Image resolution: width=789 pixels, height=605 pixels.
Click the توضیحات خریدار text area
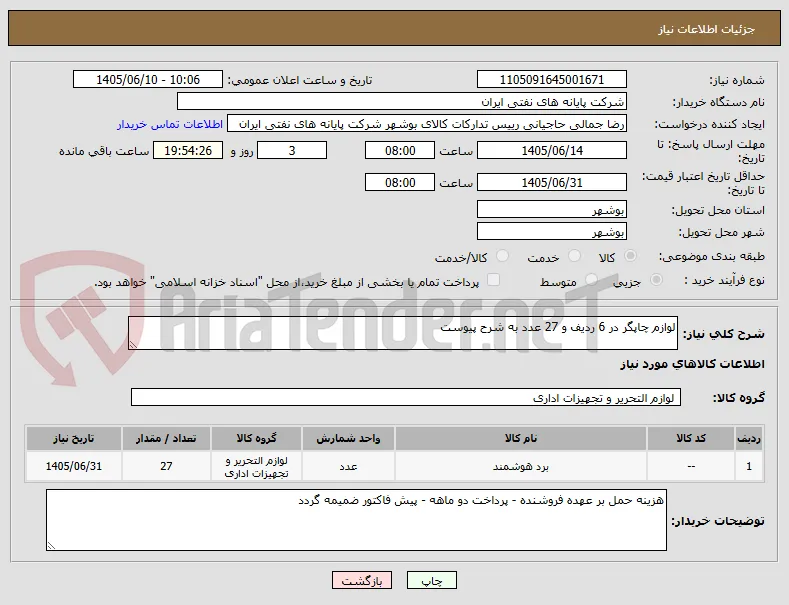pos(356,520)
